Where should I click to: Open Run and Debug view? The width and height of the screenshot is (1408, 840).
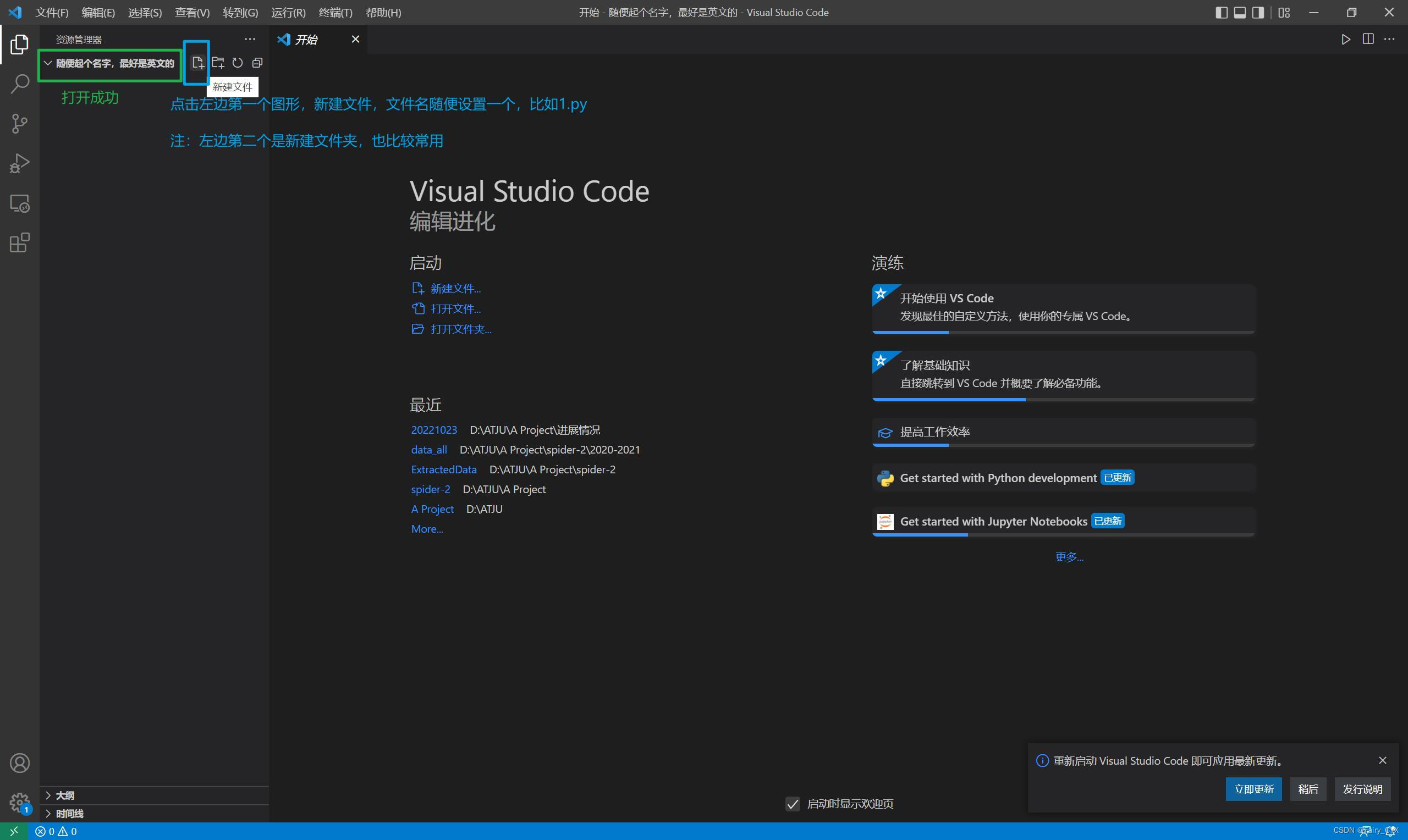(x=20, y=164)
